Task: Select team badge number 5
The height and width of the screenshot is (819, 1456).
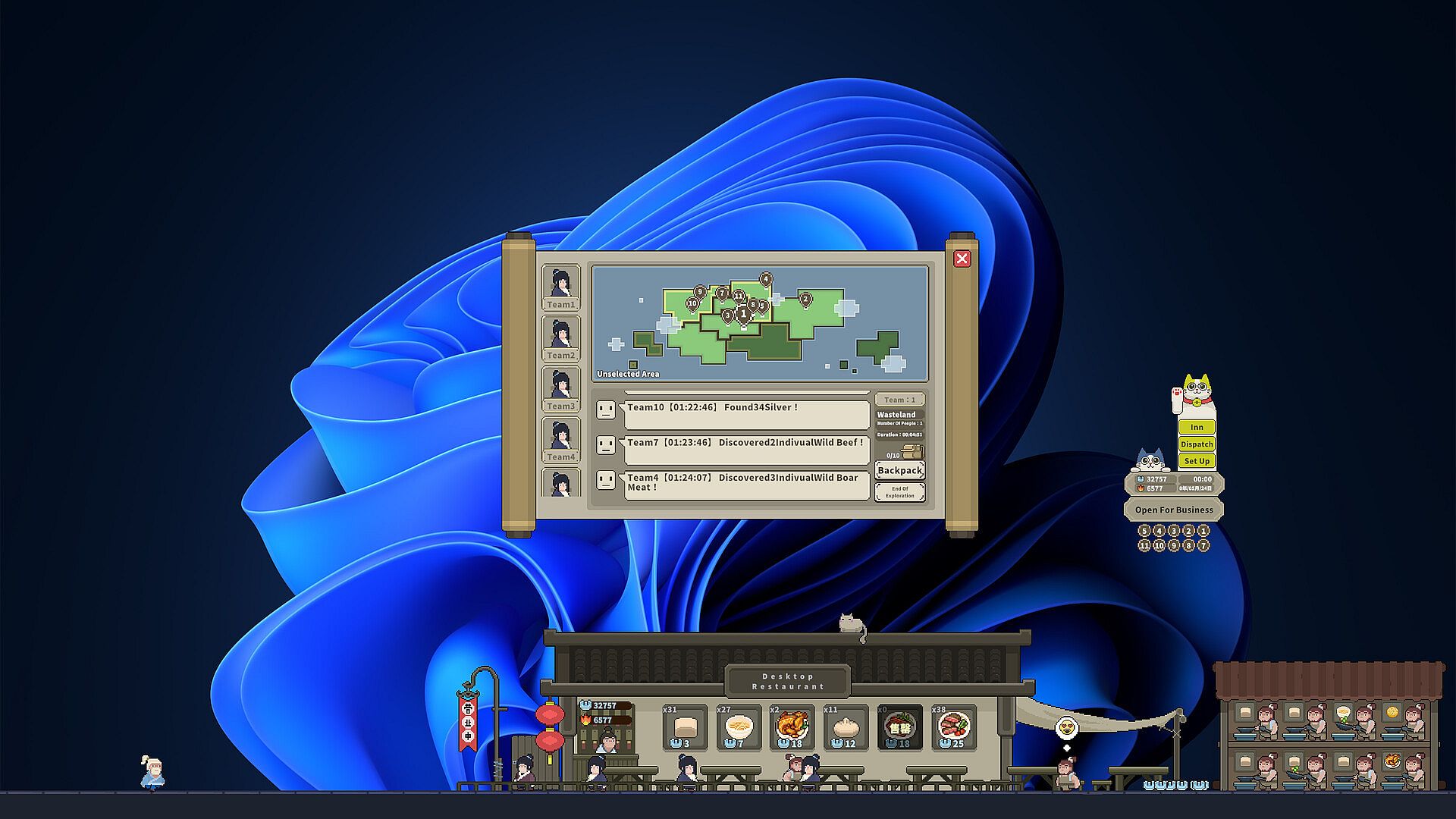Action: (1144, 531)
